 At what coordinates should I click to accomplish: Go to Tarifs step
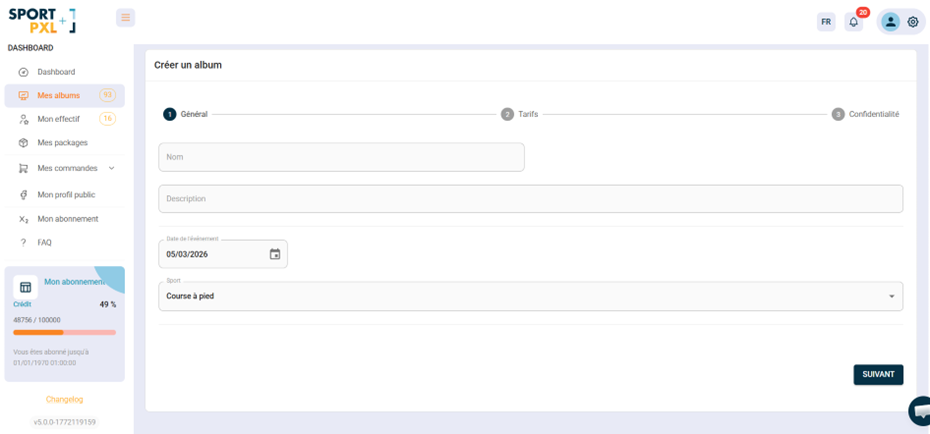tap(520, 114)
